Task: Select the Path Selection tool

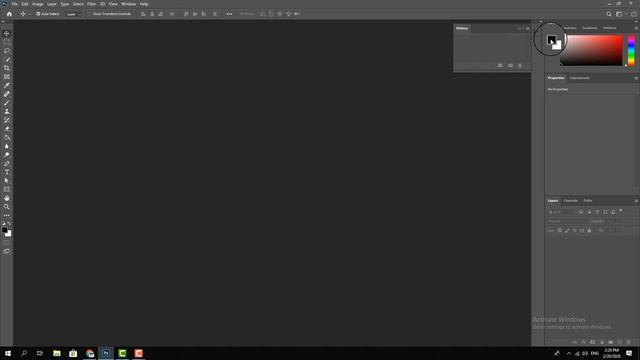Action: pos(7,181)
